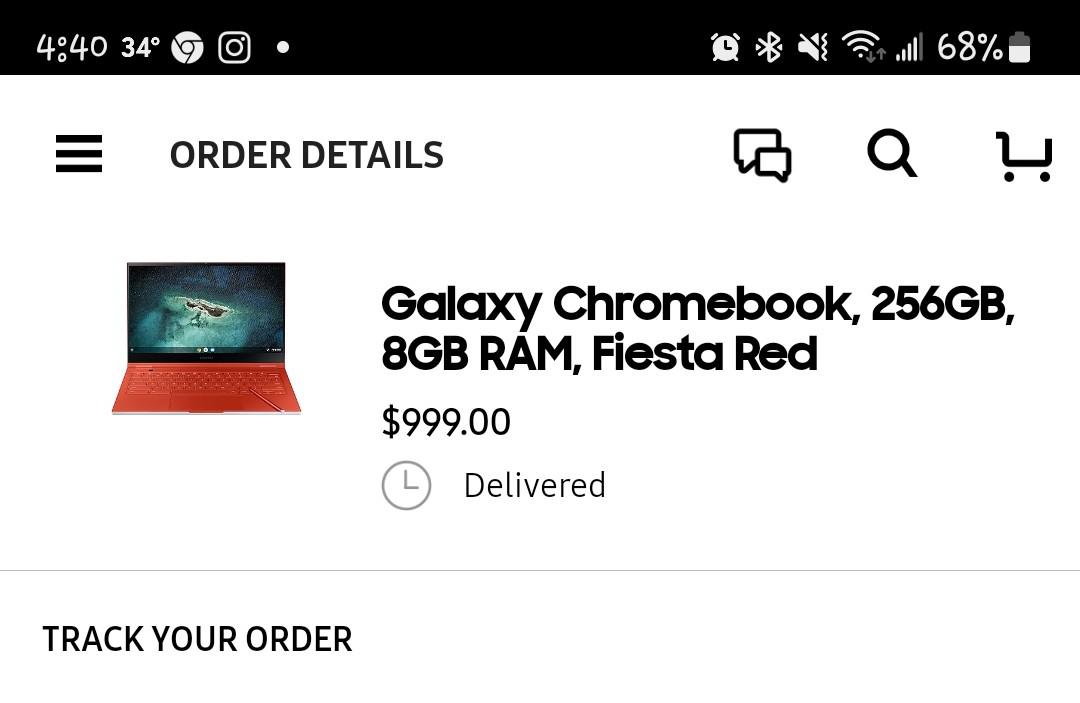This screenshot has width=1080, height=703.
Task: Open the Galaxy Chromebook product title link
Action: (698, 328)
